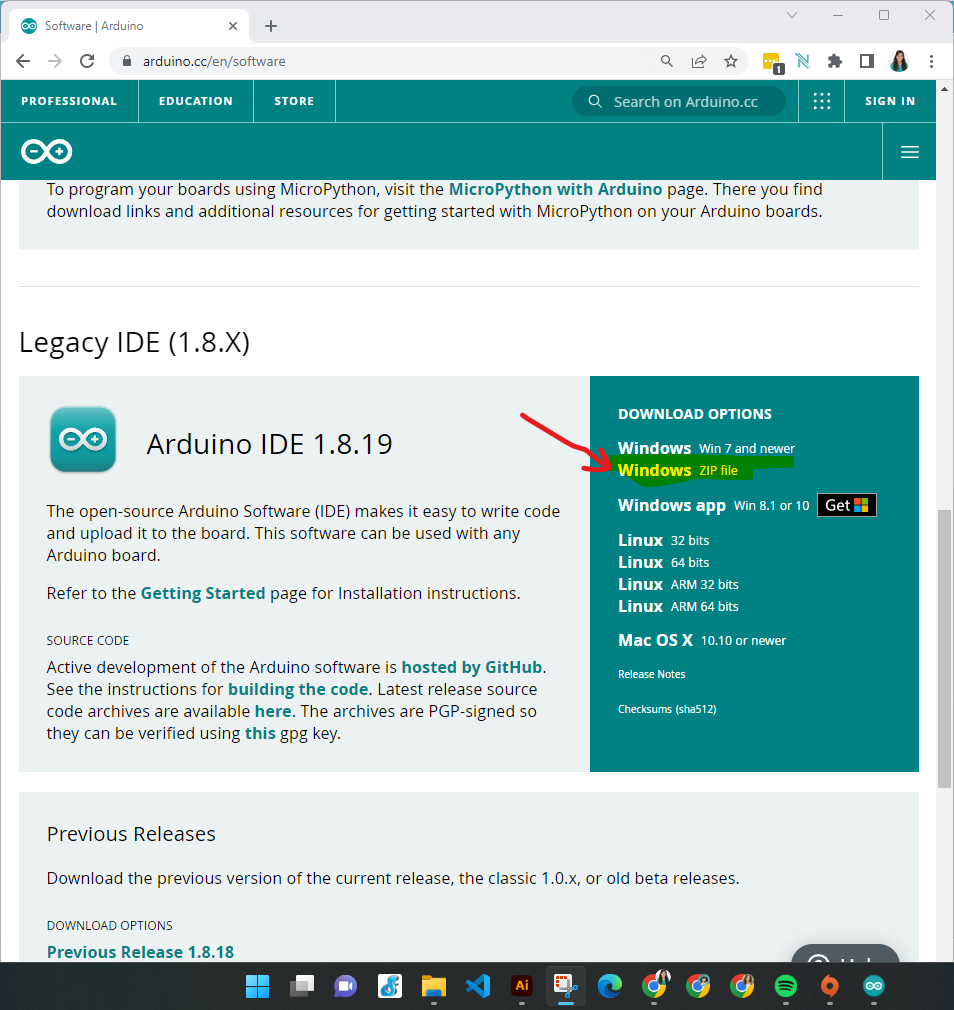Viewport: 954px width, 1010px height.
Task: Open the Chrome three-dot menu
Action: 931,61
